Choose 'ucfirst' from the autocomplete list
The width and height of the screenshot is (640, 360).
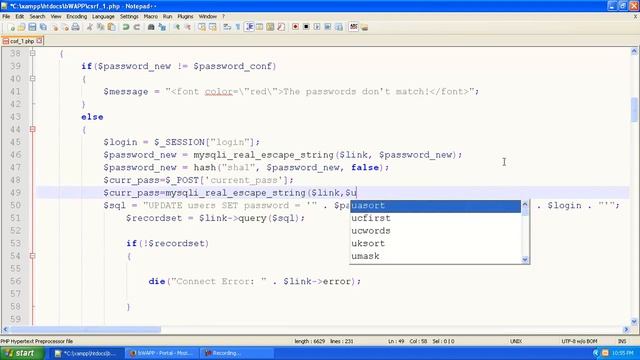click(x=435, y=218)
